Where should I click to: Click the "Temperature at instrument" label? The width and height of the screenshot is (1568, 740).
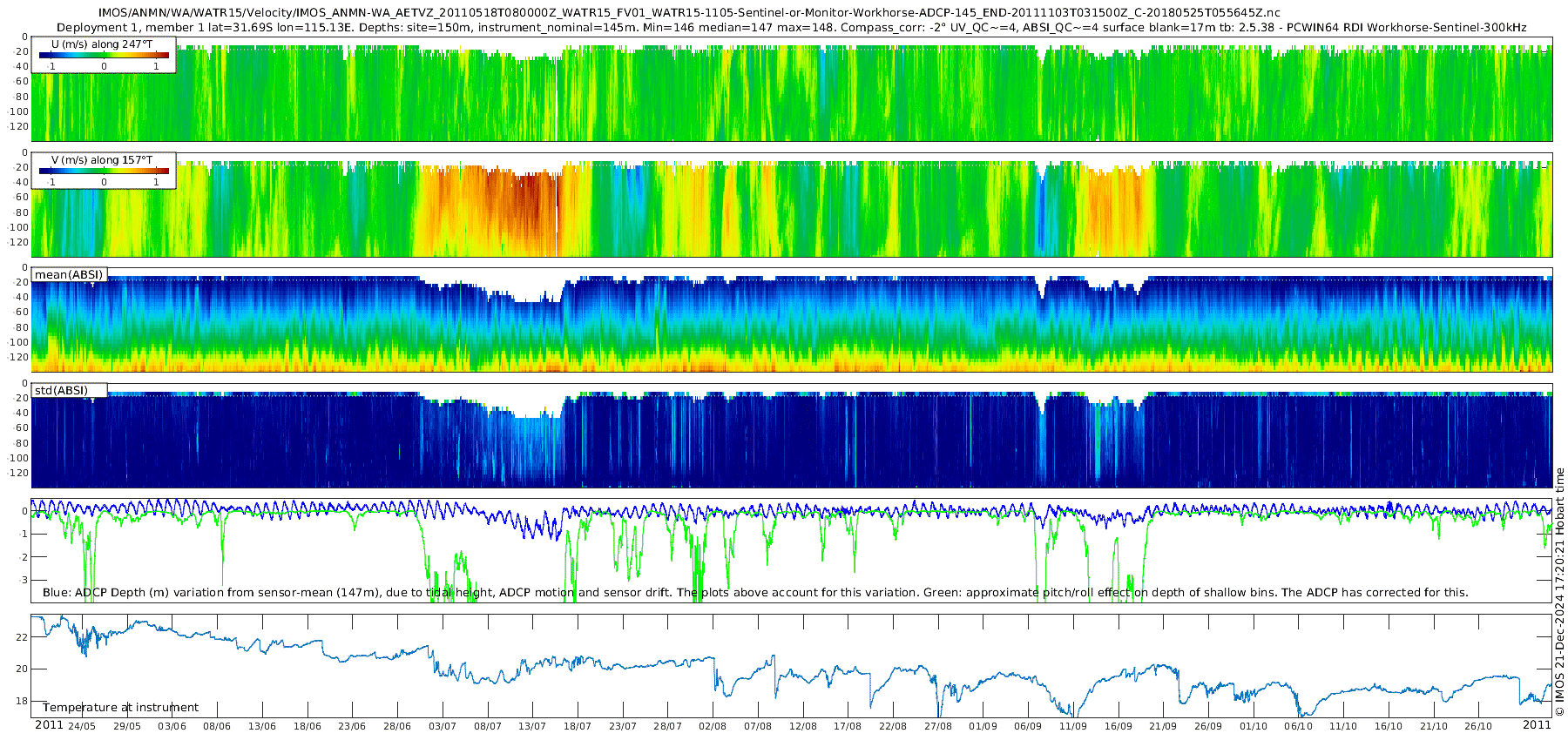click(x=120, y=708)
